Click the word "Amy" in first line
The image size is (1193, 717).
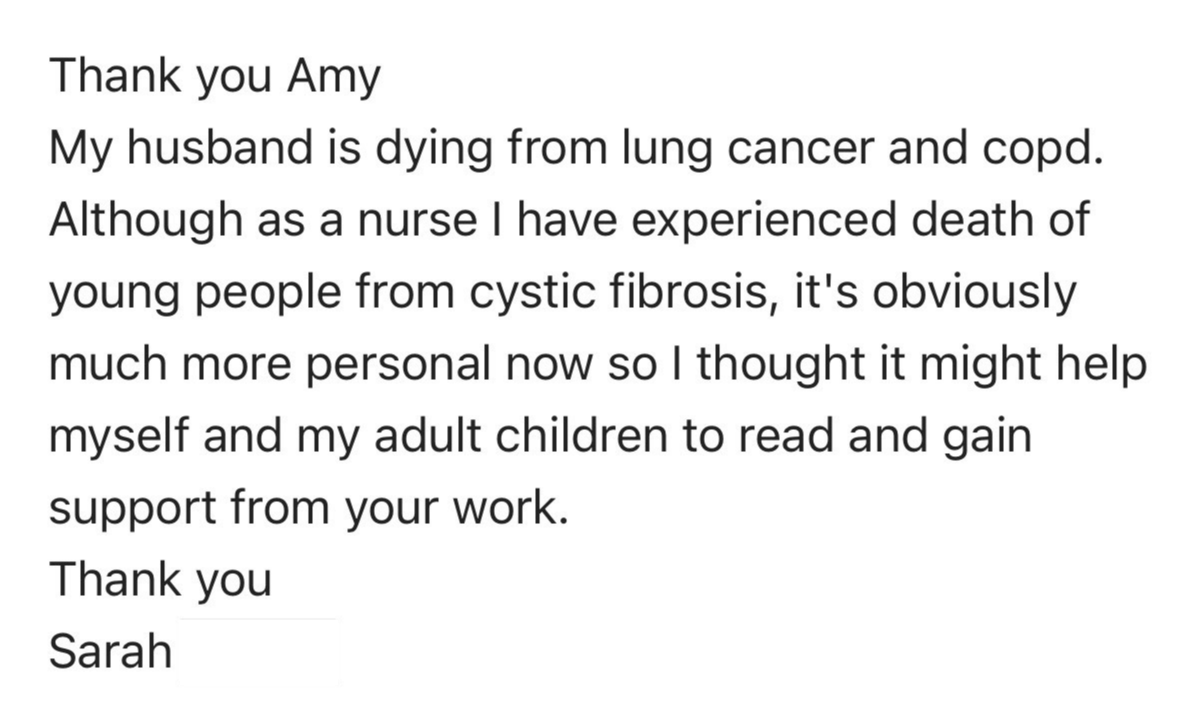click(x=333, y=76)
